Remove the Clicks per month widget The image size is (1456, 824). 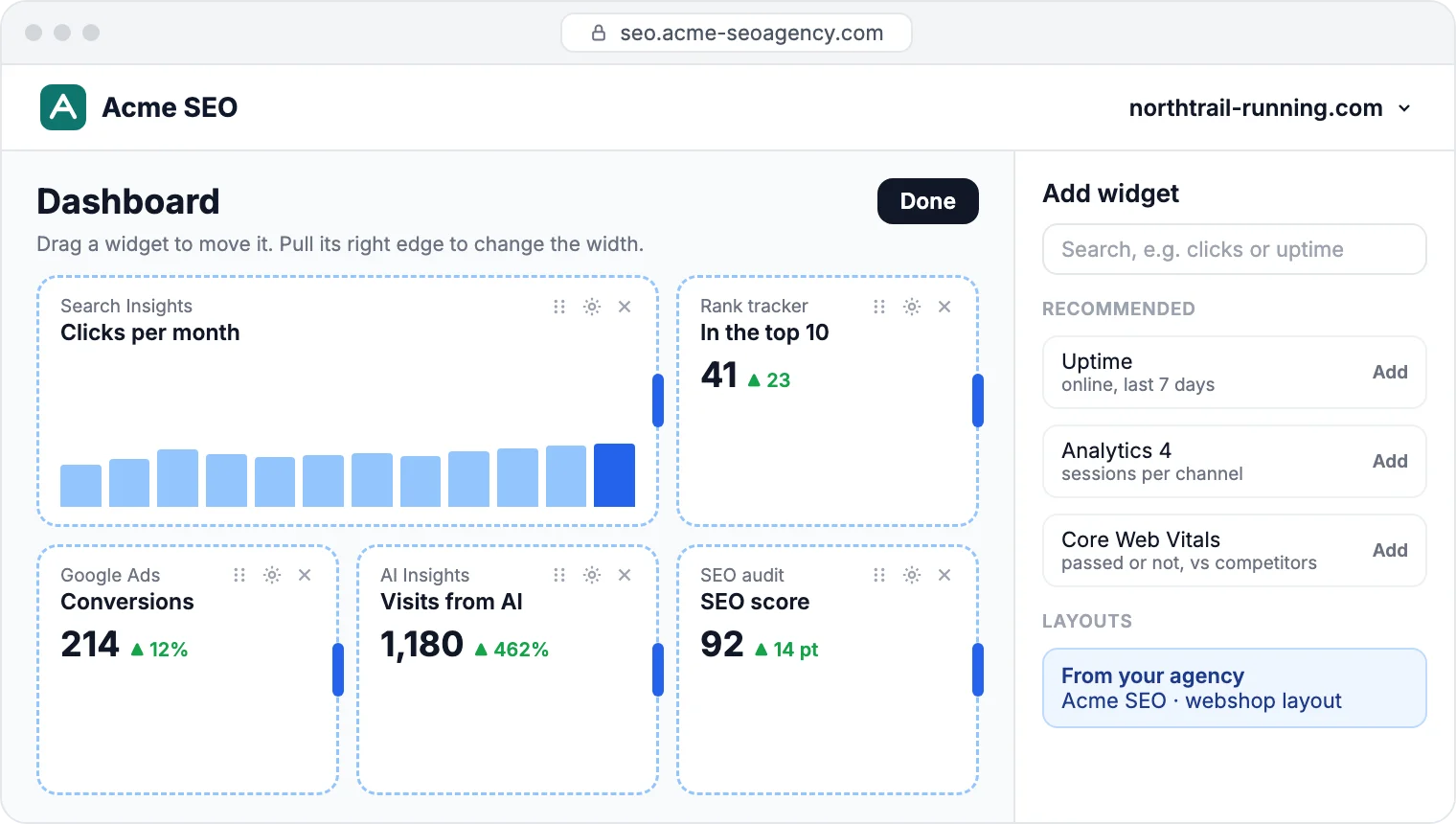pyautogui.click(x=625, y=307)
